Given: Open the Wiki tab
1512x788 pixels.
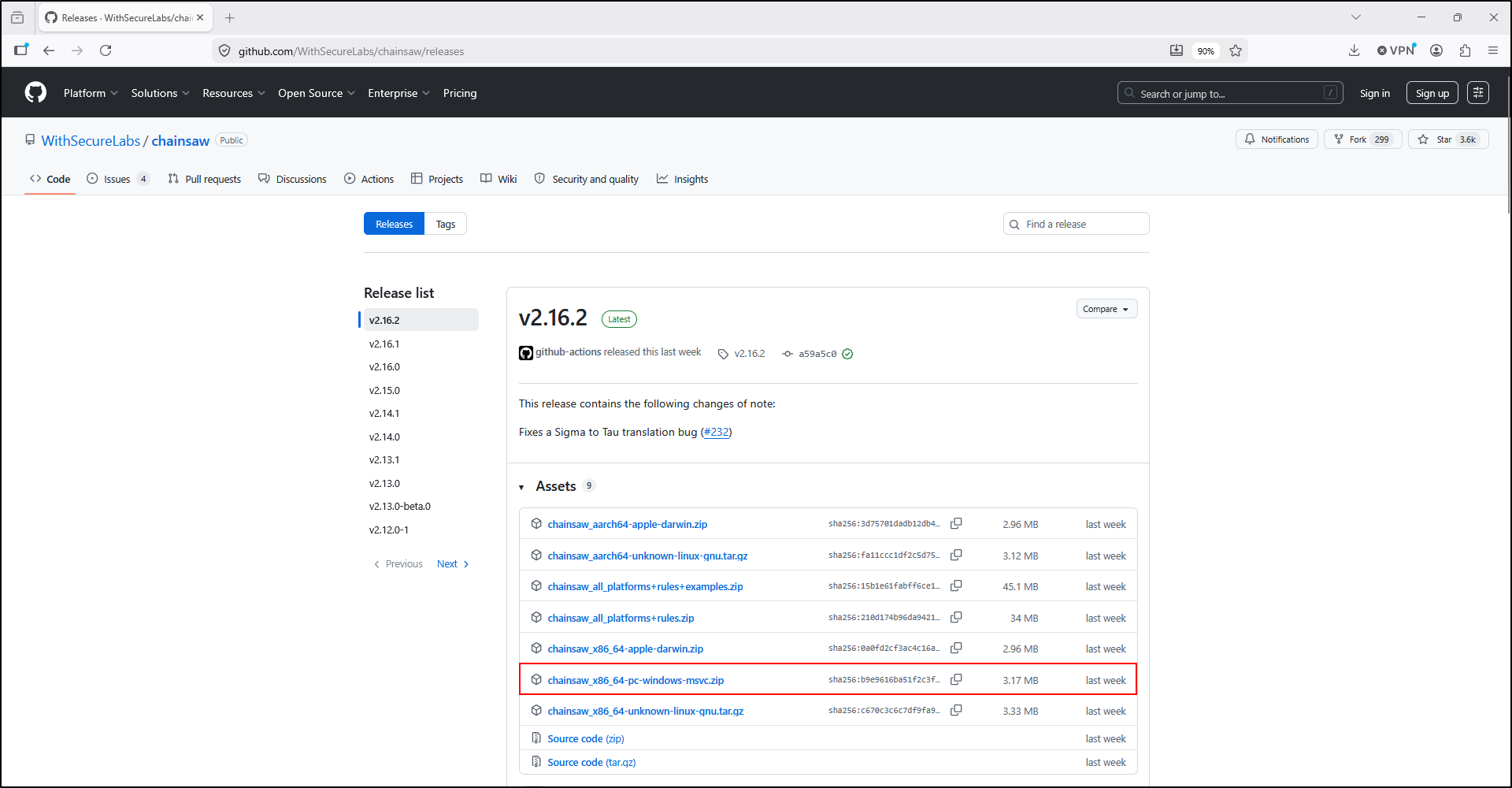Looking at the screenshot, I should [x=498, y=179].
